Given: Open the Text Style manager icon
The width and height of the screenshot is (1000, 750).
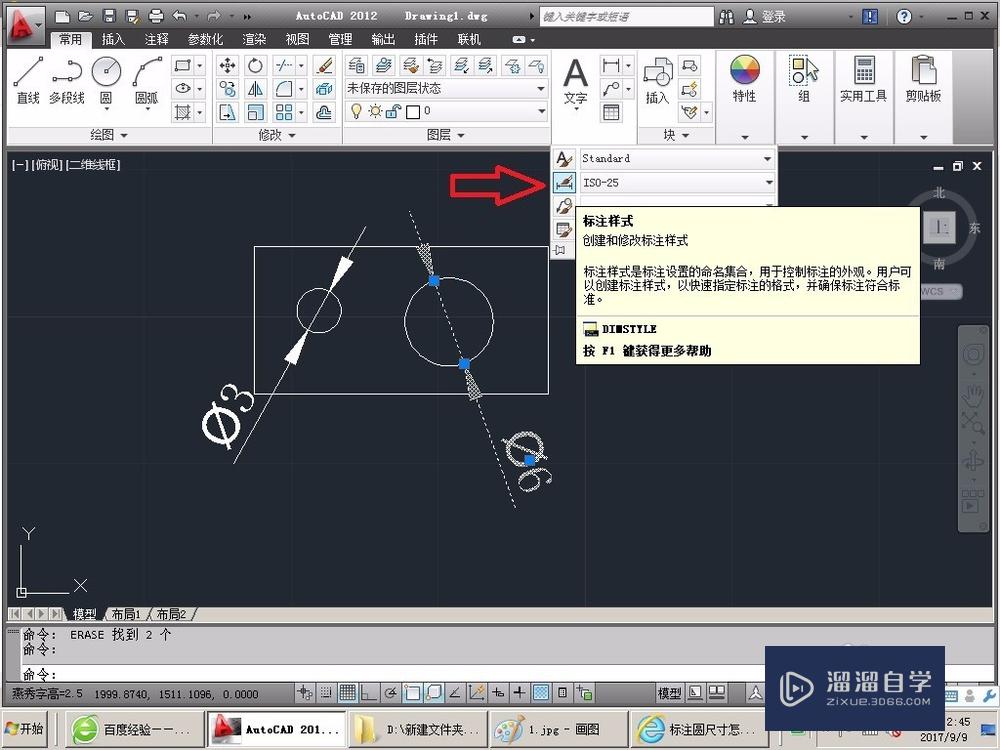Looking at the screenshot, I should [564, 158].
